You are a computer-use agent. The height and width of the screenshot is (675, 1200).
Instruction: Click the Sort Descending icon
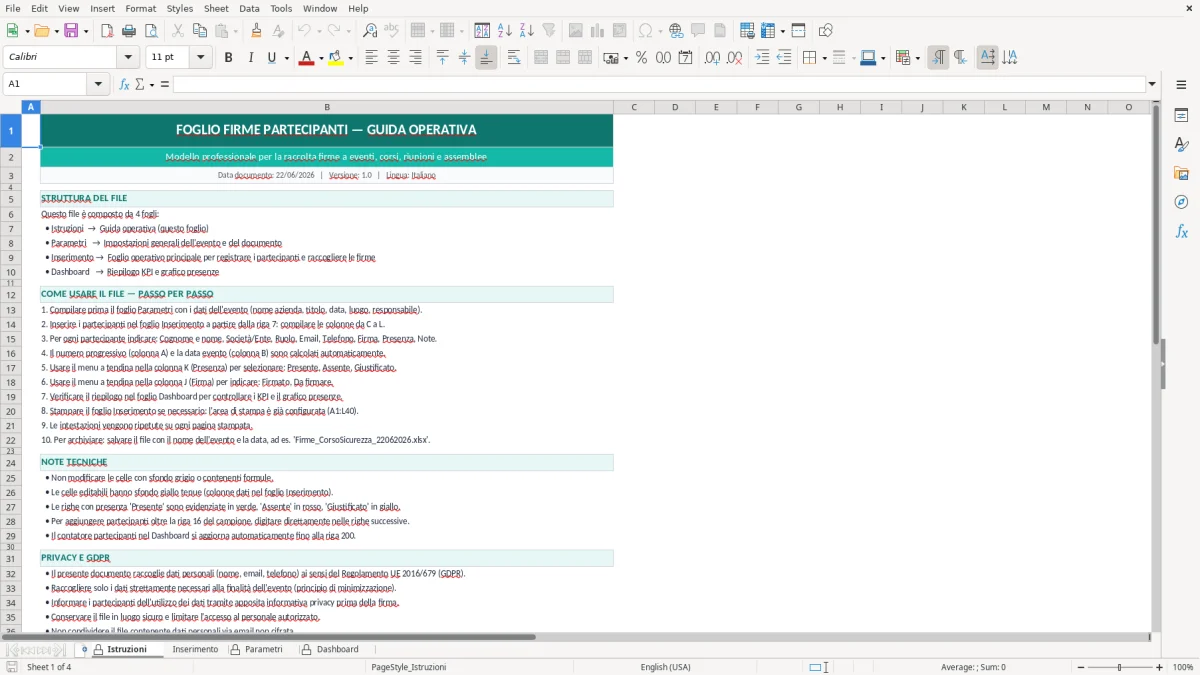(x=527, y=31)
